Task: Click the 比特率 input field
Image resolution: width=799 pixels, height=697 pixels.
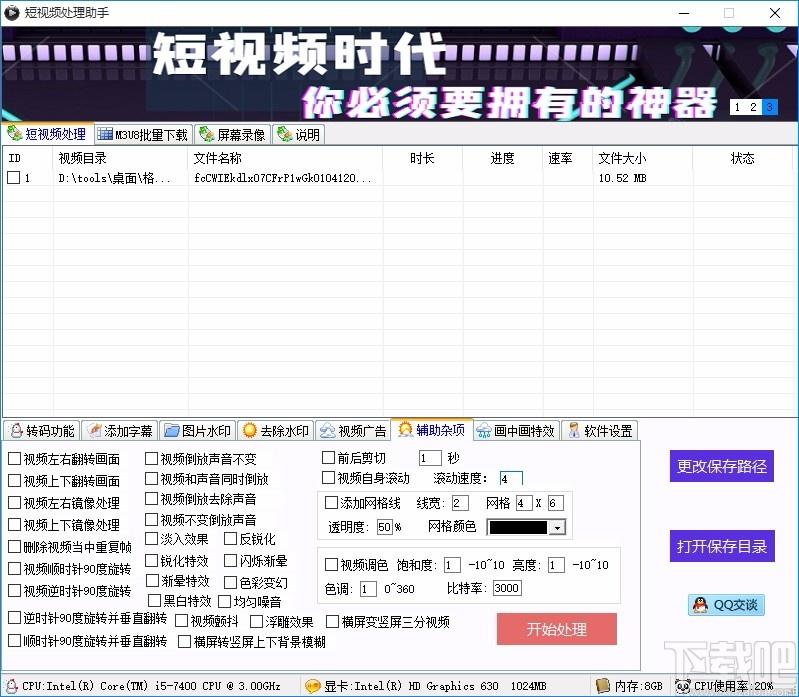Action: coord(507,588)
